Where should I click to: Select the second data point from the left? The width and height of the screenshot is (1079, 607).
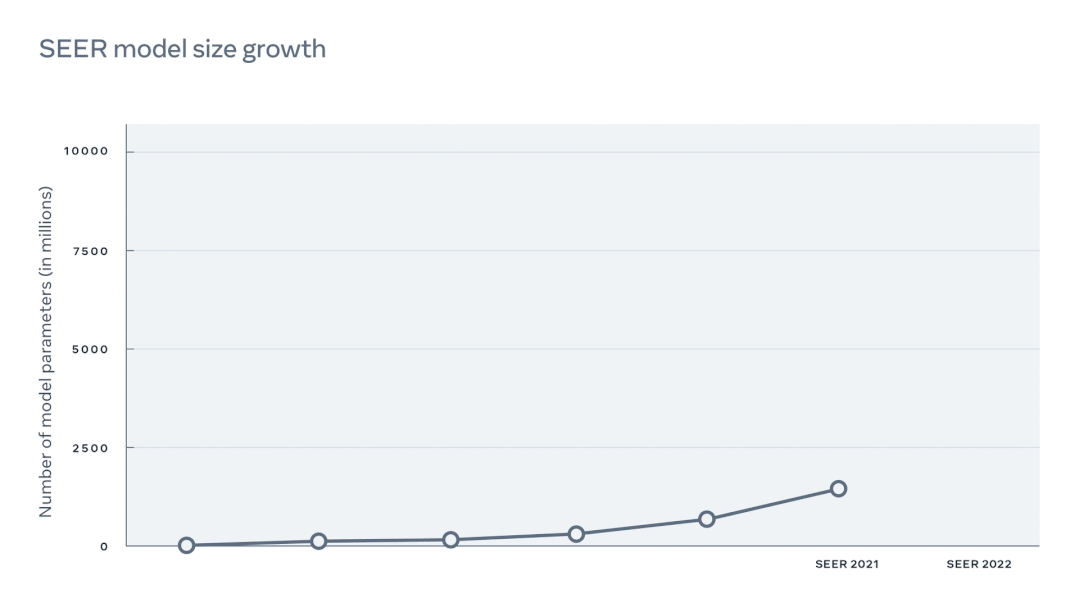pyautogui.click(x=319, y=541)
